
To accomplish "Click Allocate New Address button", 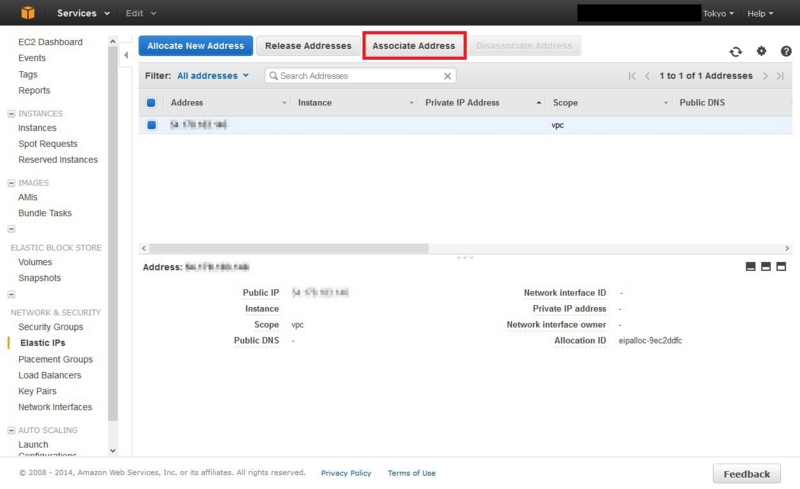I will tap(195, 45).
